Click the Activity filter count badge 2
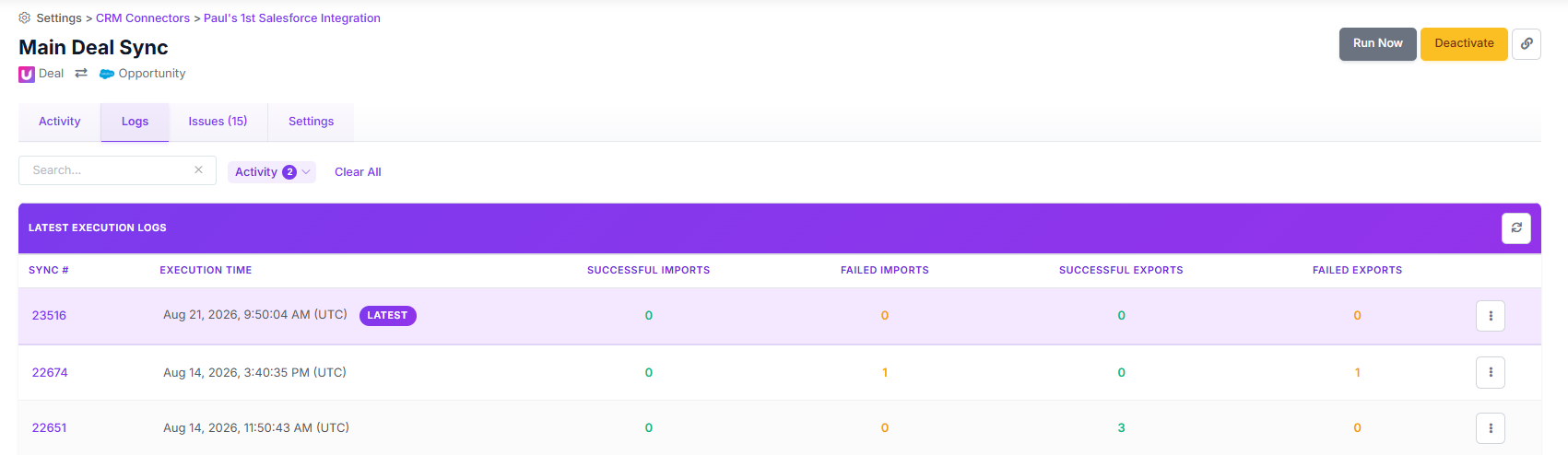The width and height of the screenshot is (1568, 455). [289, 172]
